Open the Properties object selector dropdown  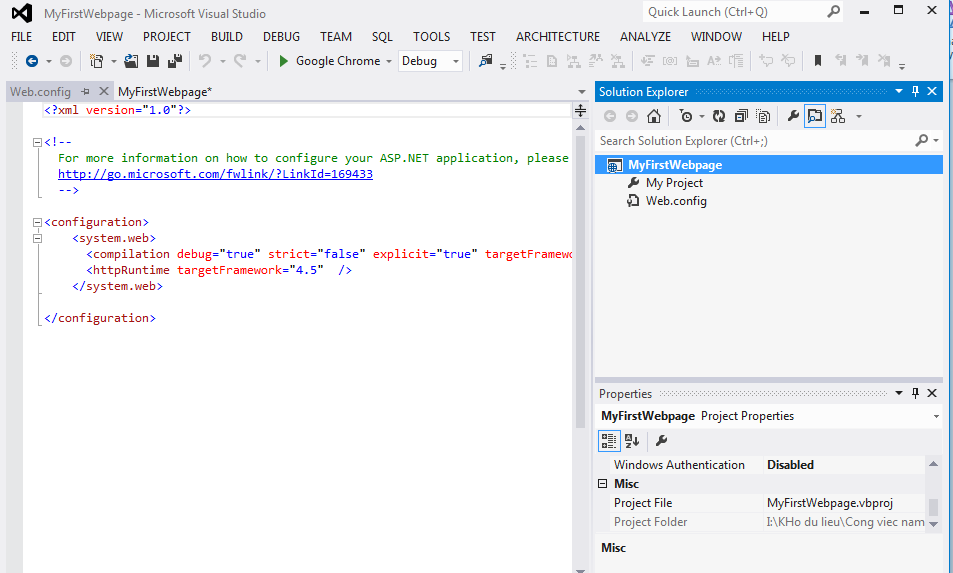coord(936,416)
